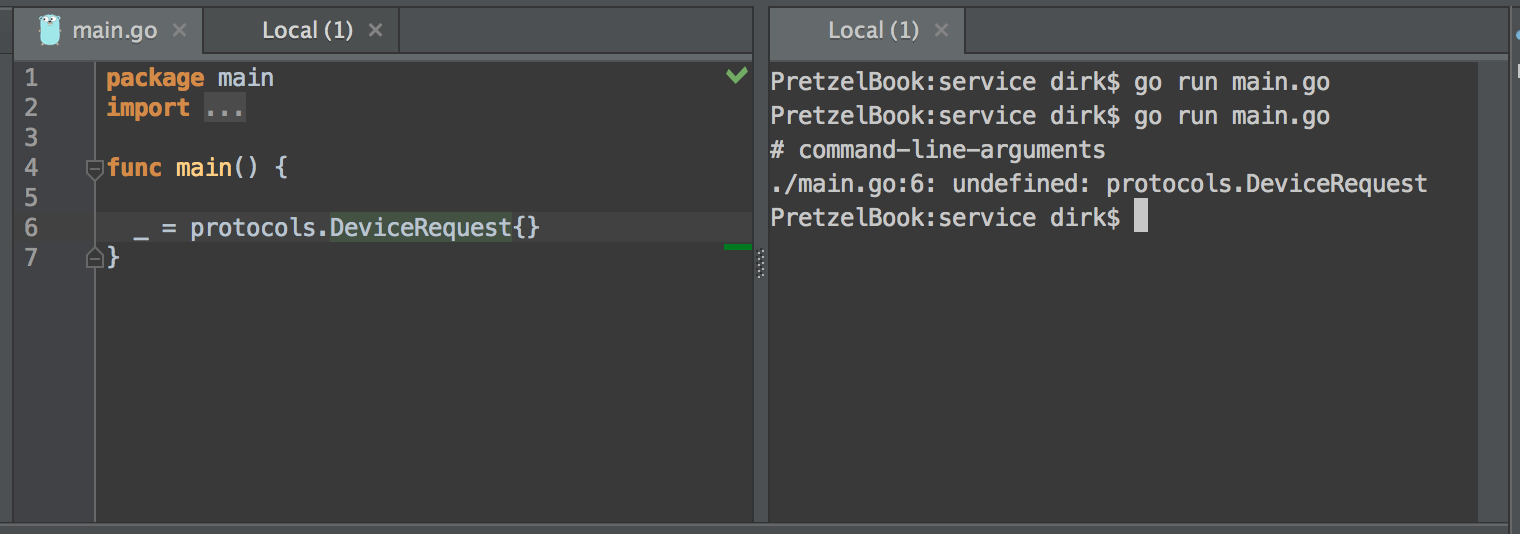Click the Go gopher icon on main.go tab
The height and width of the screenshot is (534, 1520).
click(50, 30)
